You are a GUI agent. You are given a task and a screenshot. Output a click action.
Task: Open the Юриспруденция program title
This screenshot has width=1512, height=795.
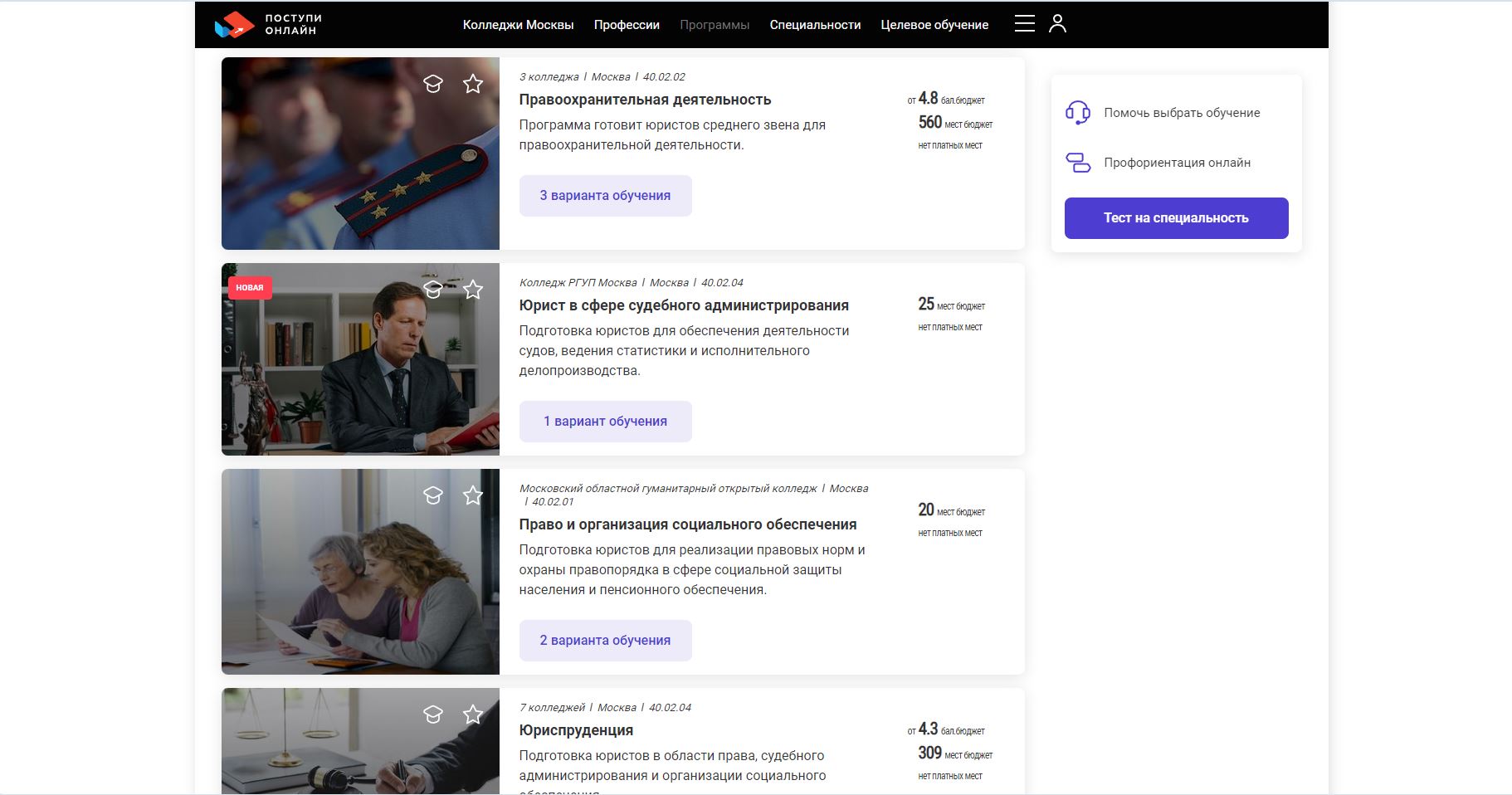point(576,730)
